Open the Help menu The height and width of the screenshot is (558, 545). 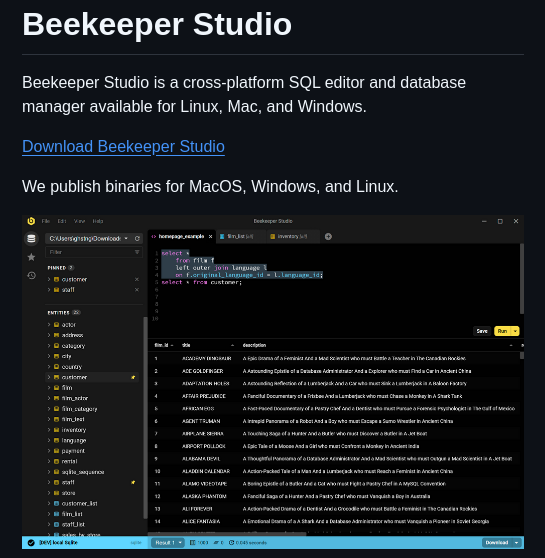(x=98, y=221)
